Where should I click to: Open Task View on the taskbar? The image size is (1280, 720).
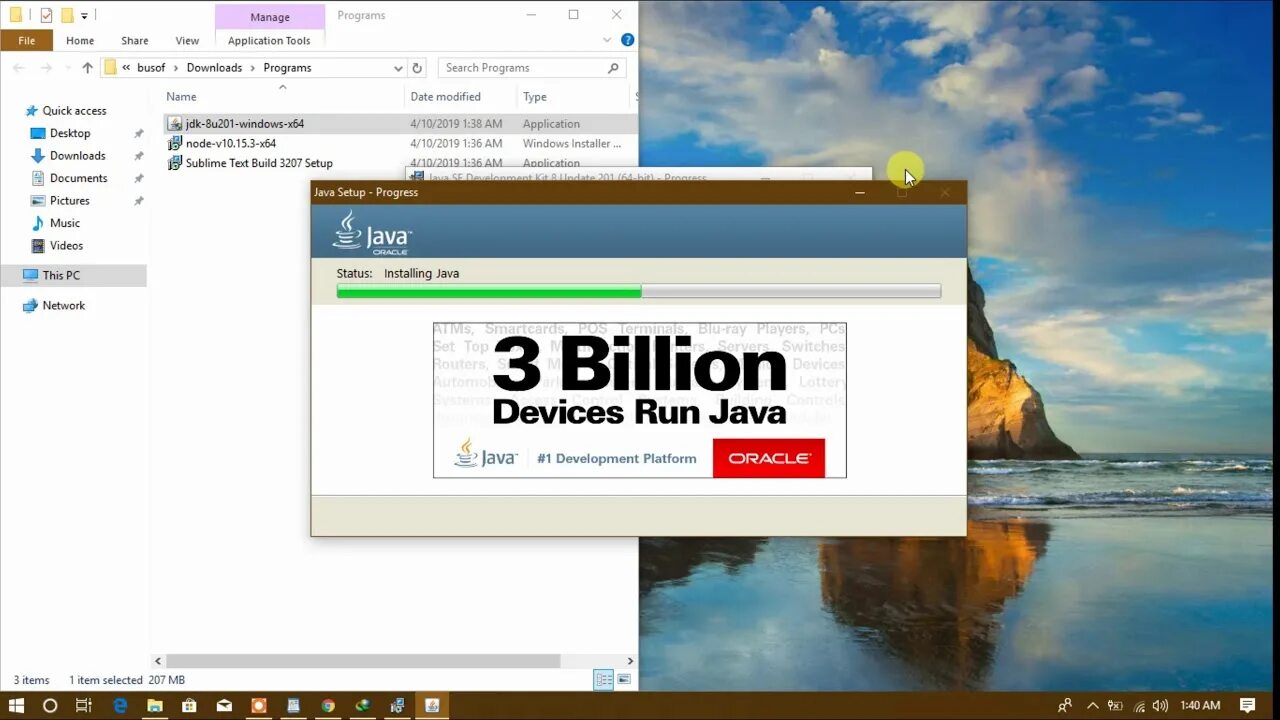[x=84, y=705]
